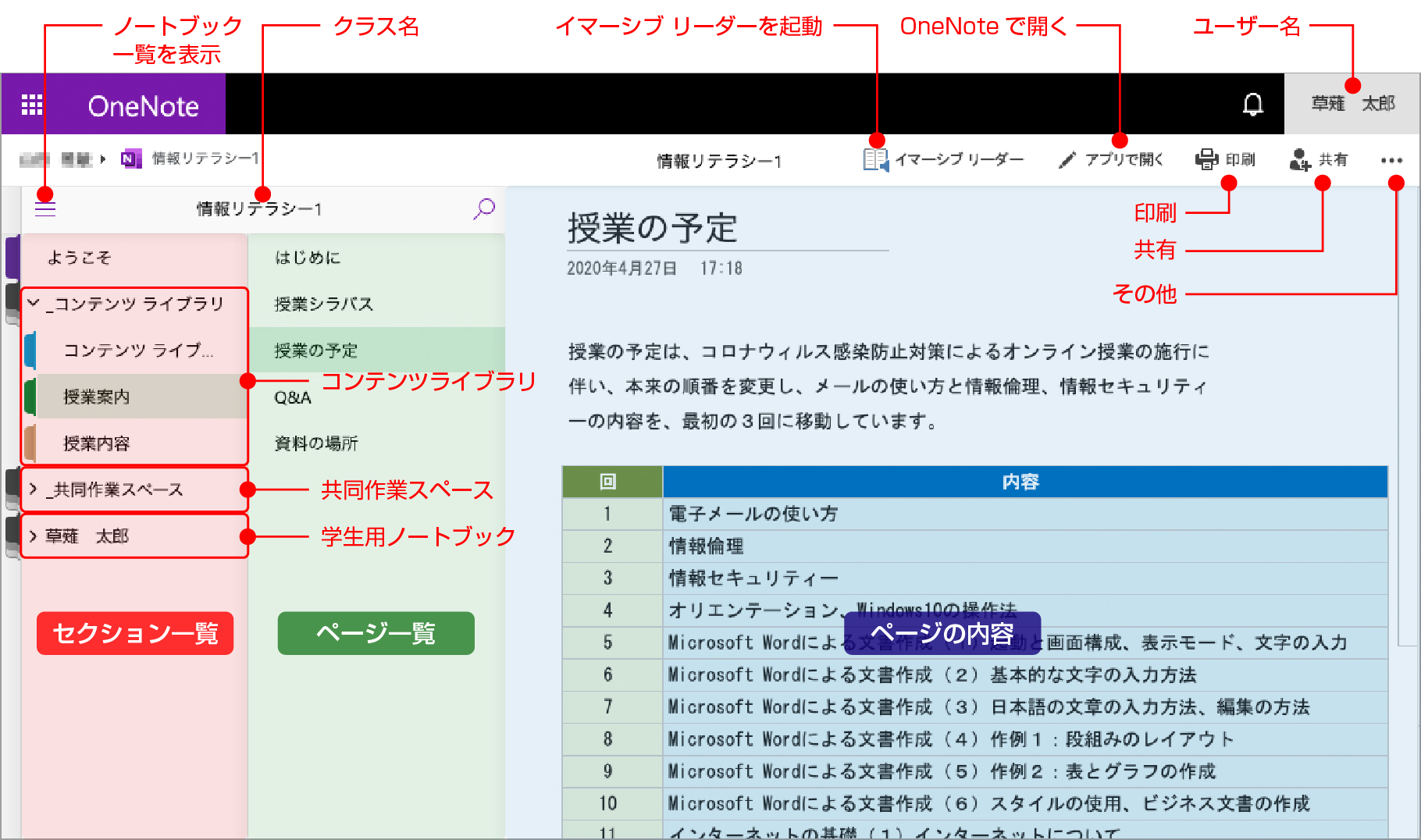Click the 情報リテラシー1 breadcrumb link
Viewport: 1421px width, 840px height.
point(205,158)
